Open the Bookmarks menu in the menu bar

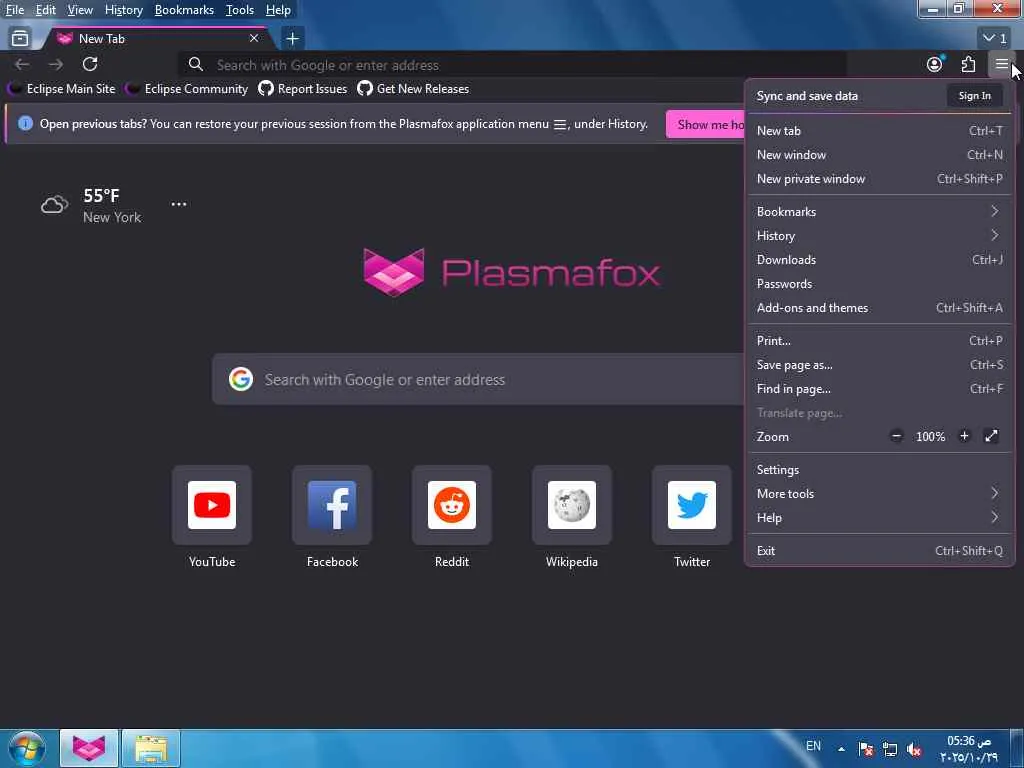pos(184,10)
